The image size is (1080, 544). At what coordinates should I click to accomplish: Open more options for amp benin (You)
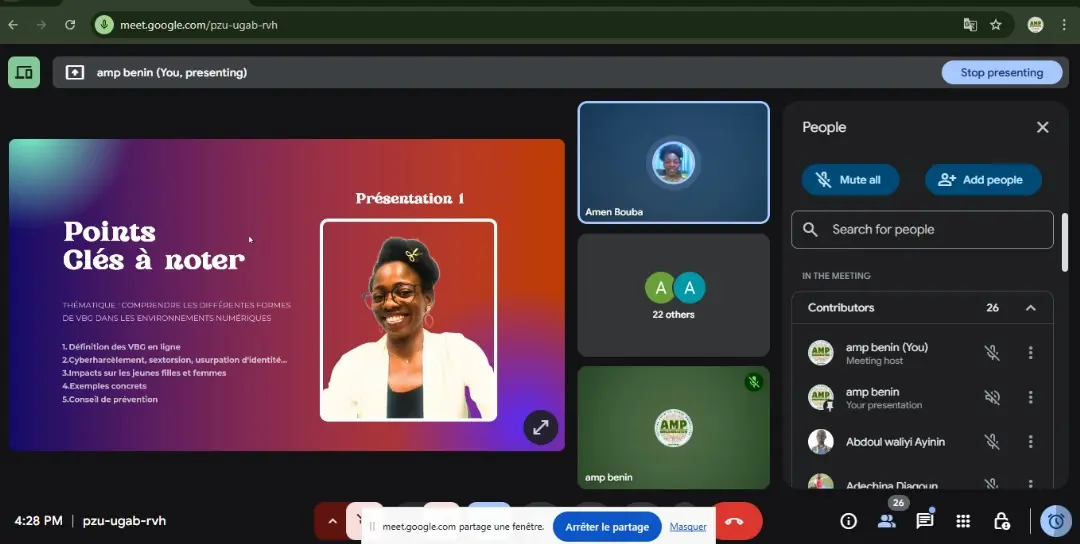(x=1030, y=353)
